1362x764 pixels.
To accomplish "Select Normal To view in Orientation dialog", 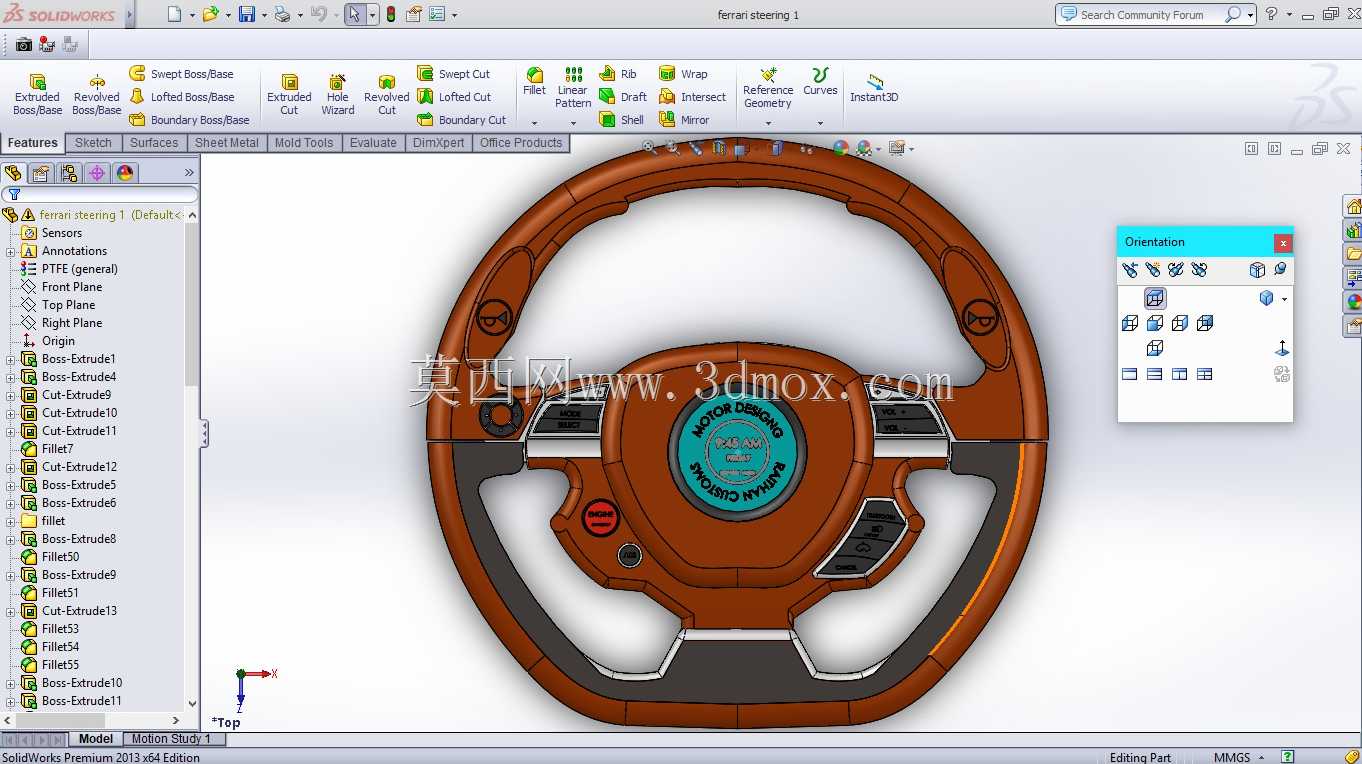I will click(1282, 349).
